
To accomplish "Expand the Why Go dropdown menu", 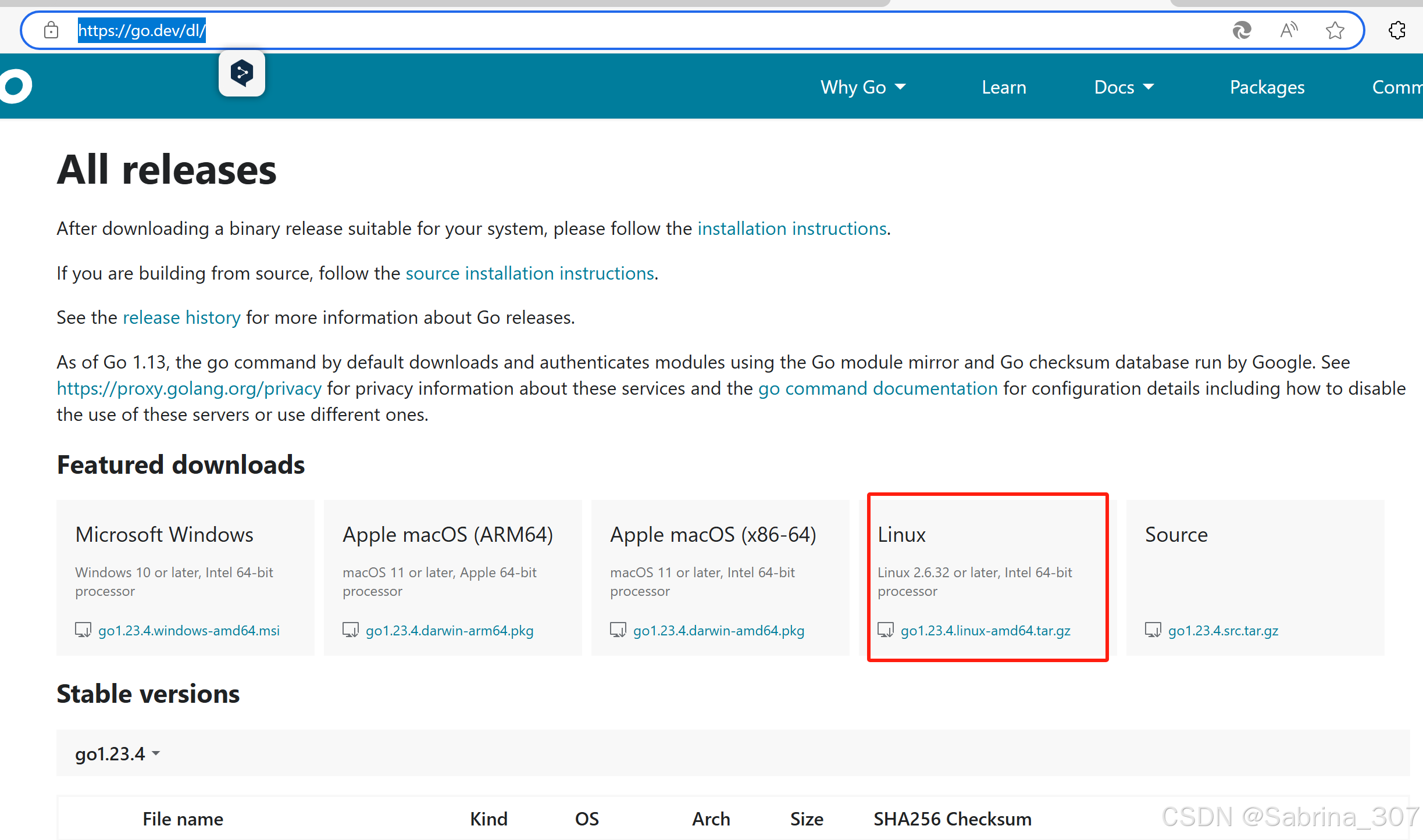I will [x=863, y=87].
